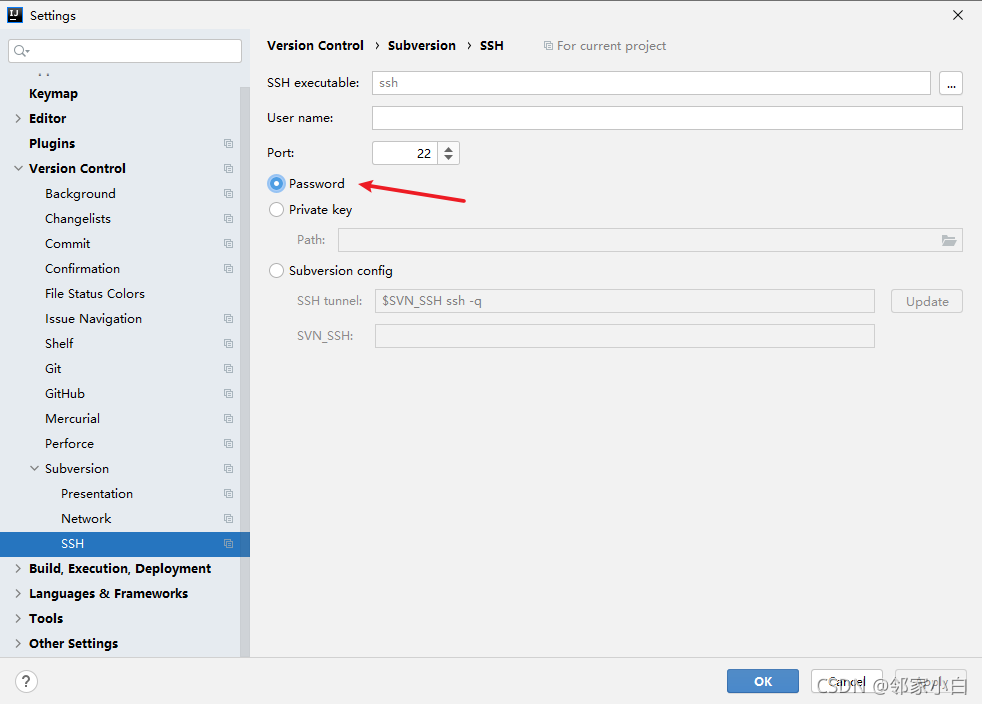Image resolution: width=982 pixels, height=704 pixels.
Task: Collapse the Subversion tree node
Action: (34, 468)
